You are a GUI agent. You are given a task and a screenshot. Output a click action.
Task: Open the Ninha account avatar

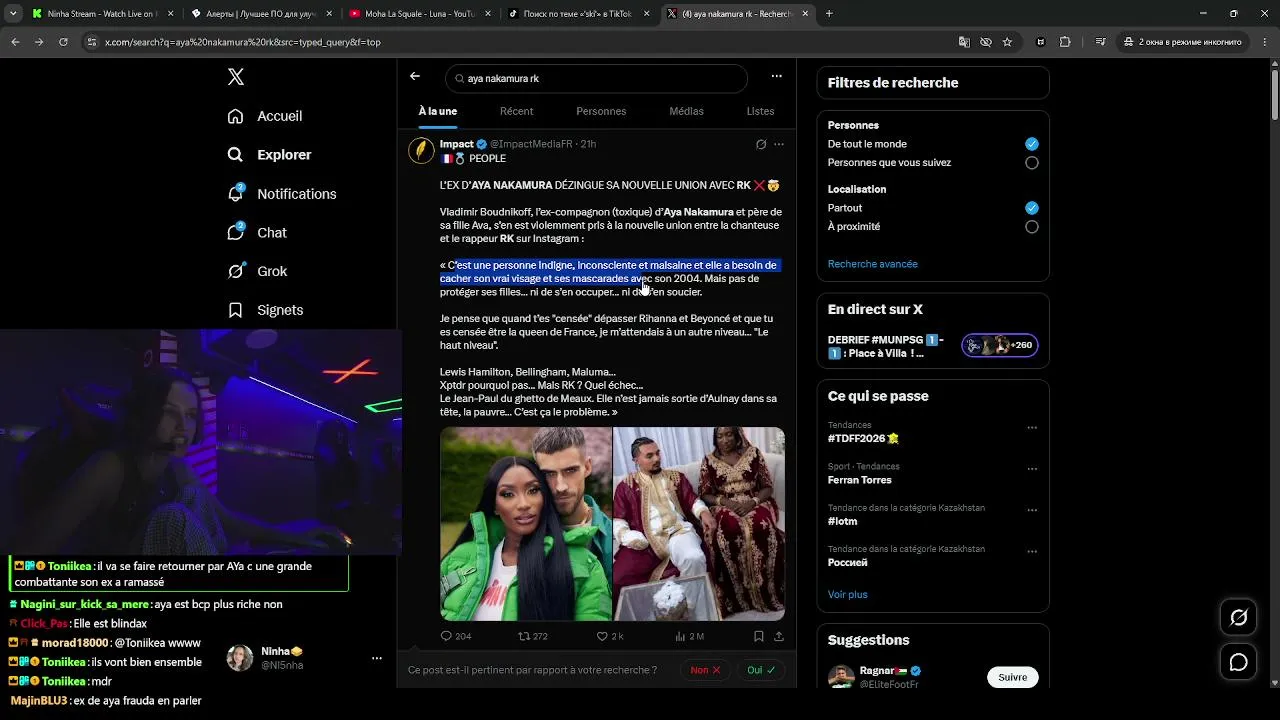point(240,658)
